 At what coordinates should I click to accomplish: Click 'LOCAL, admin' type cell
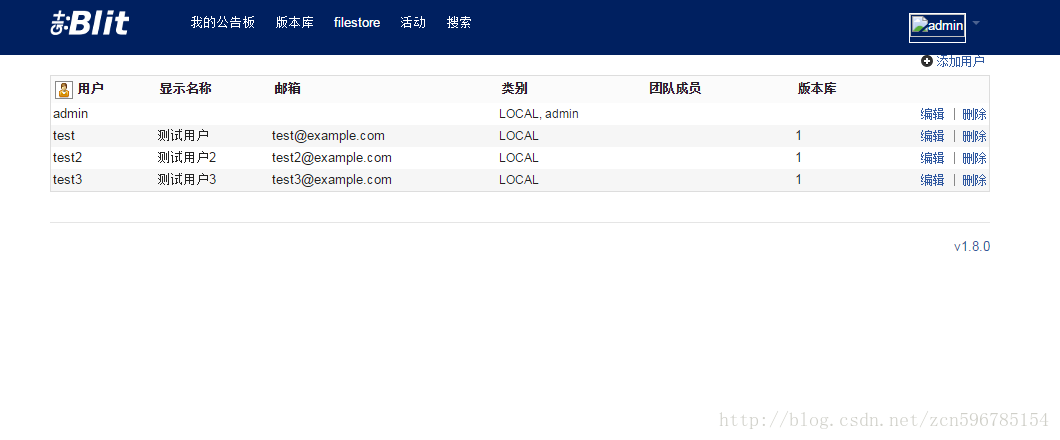539,114
